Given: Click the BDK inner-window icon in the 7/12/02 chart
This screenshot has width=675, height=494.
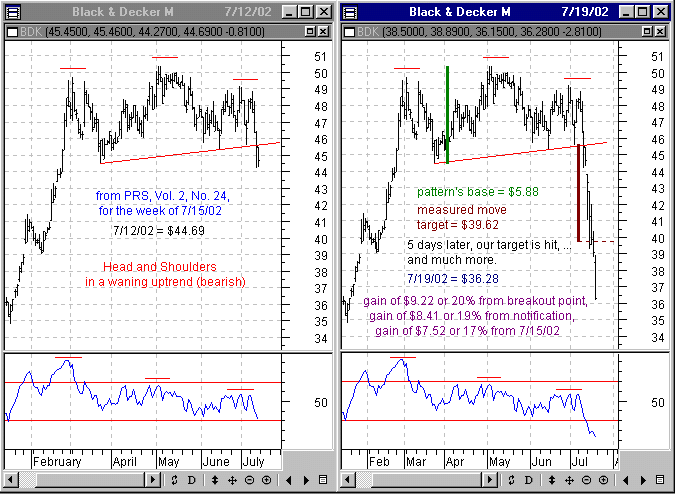Looking at the screenshot, I should pos(13,31).
